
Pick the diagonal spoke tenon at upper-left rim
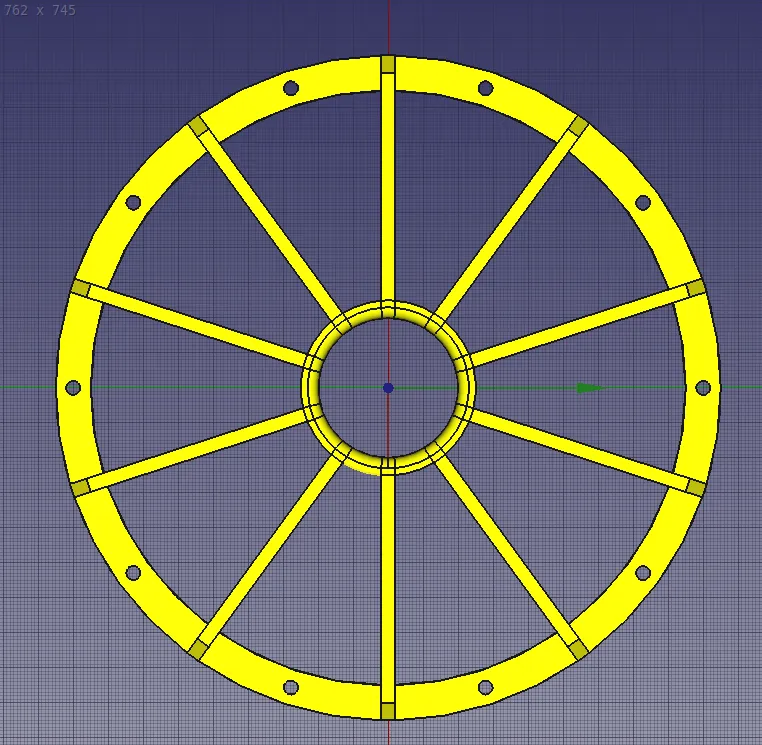[x=197, y=125]
